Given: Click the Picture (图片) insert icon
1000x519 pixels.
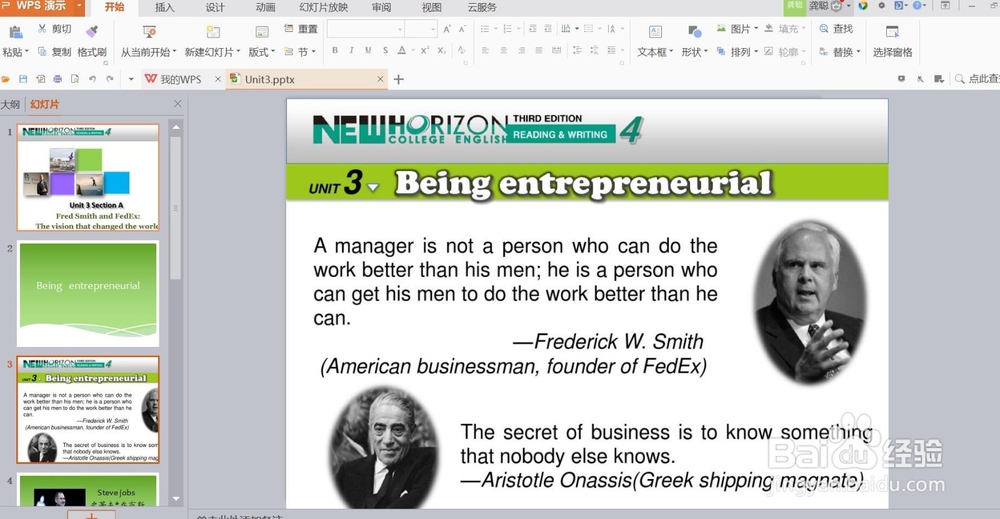Looking at the screenshot, I should point(721,29).
